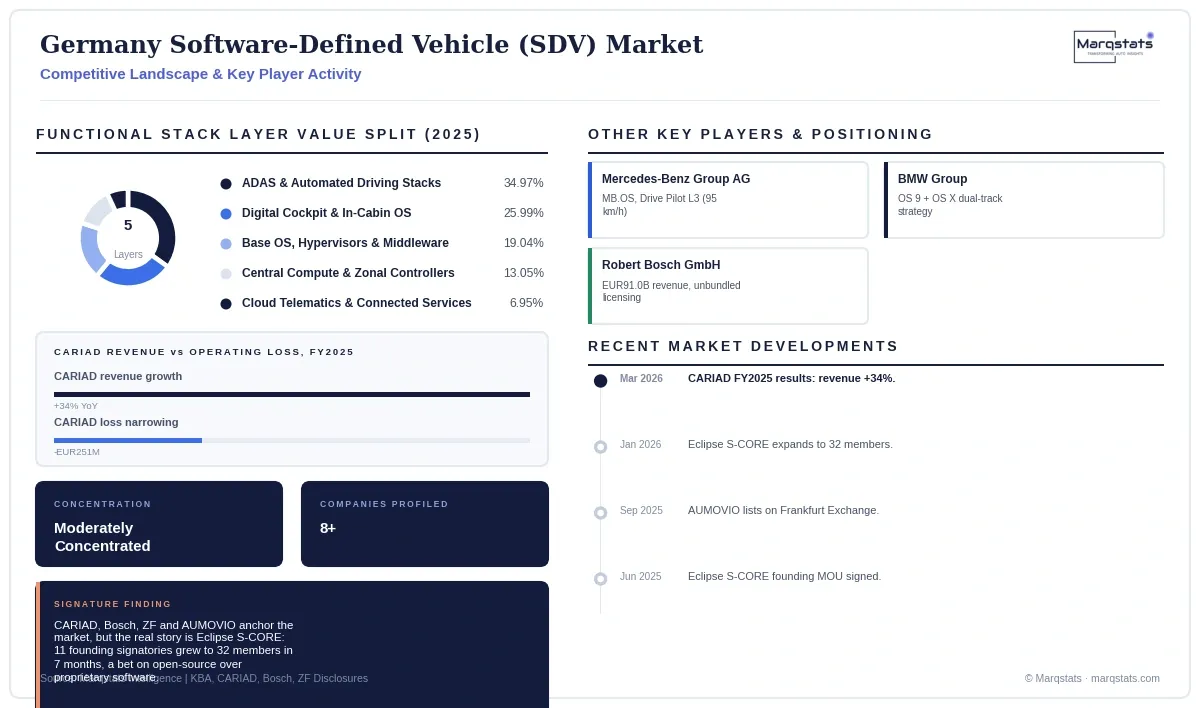The height and width of the screenshot is (708, 1200).
Task: Select the Base OS, Hypervisors & Middleware legend dot
Action: click(x=226, y=244)
